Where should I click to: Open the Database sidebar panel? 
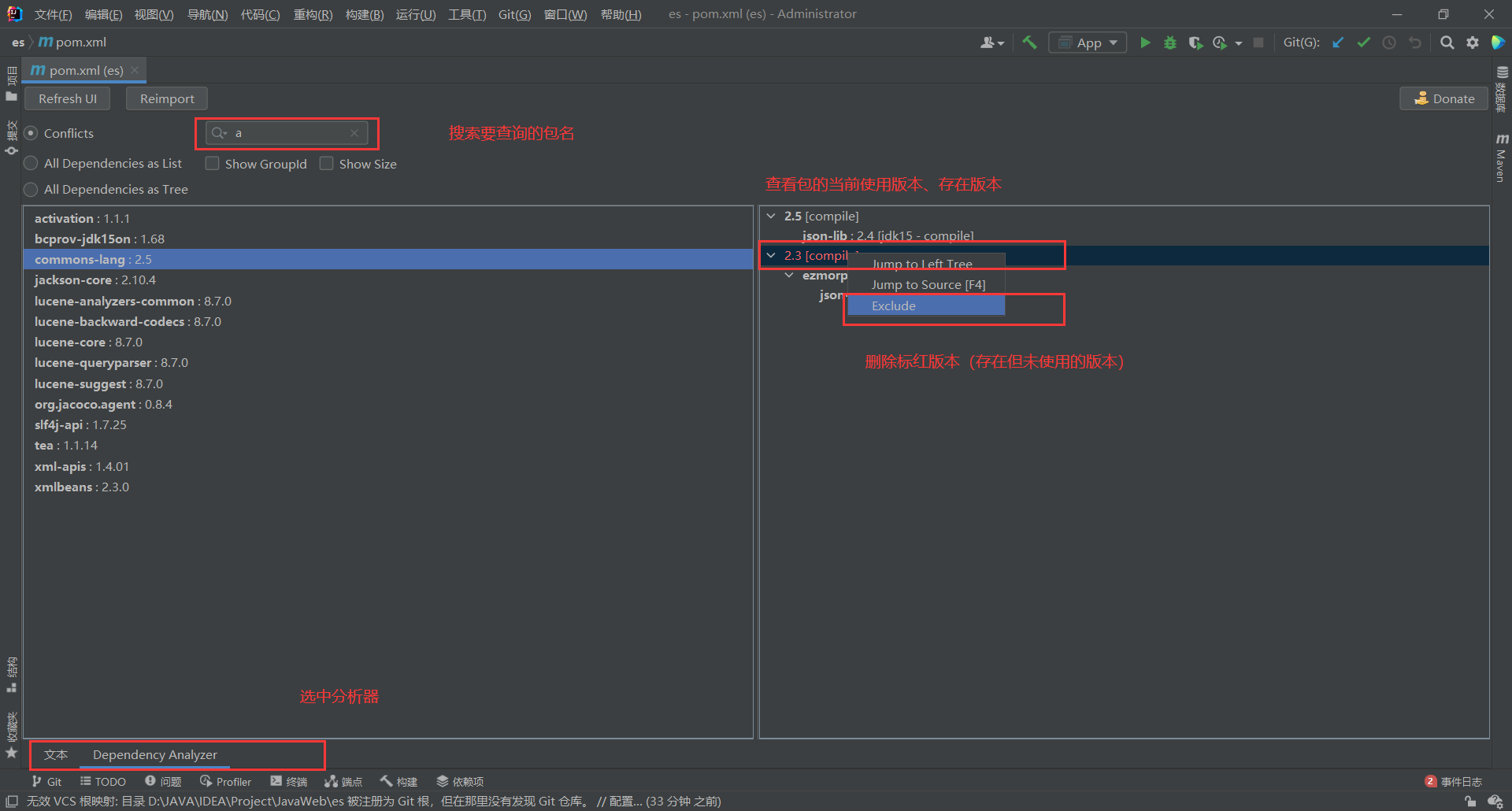click(1502, 89)
